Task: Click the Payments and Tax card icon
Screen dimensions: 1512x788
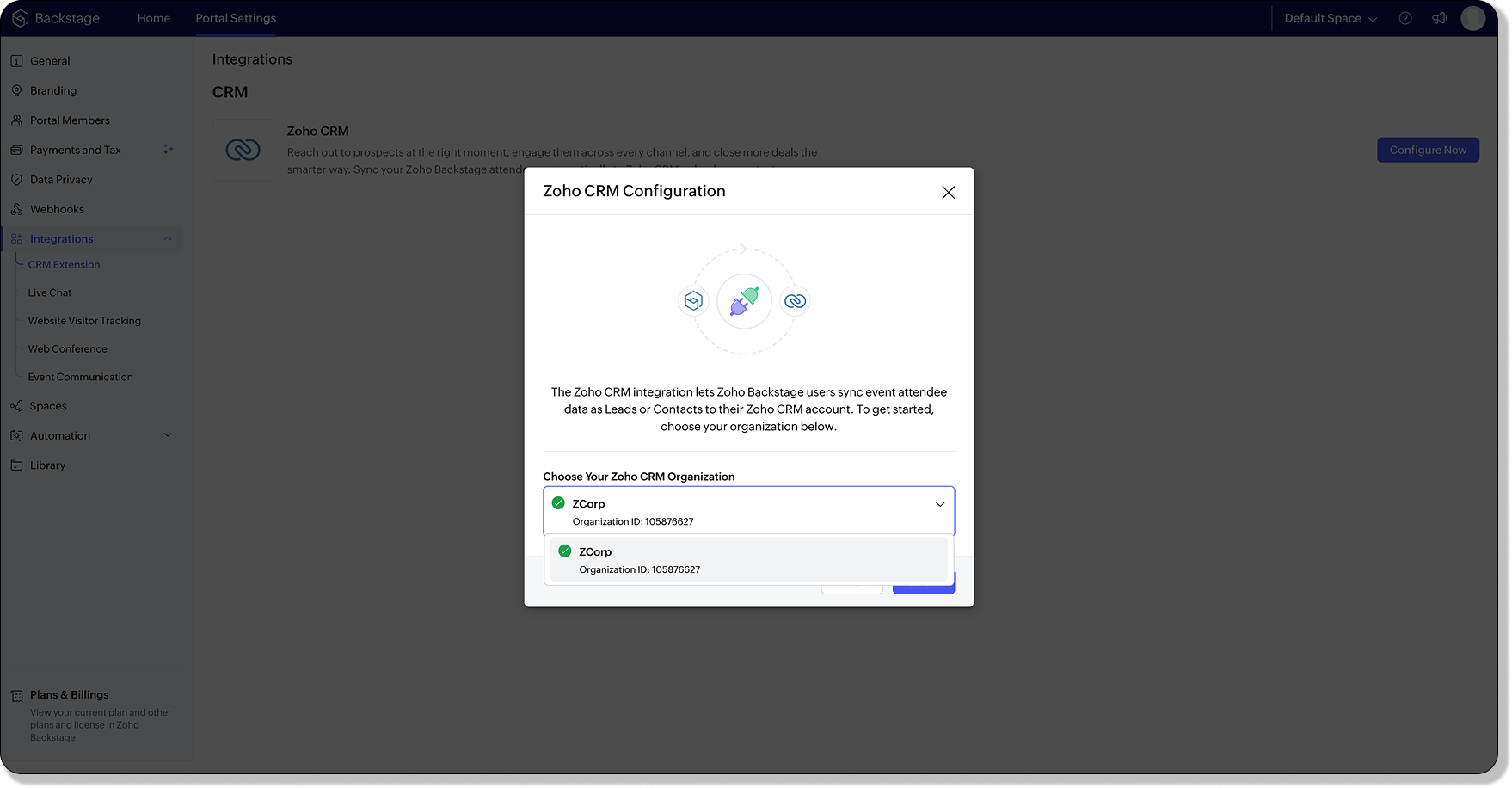Action: [x=16, y=150]
